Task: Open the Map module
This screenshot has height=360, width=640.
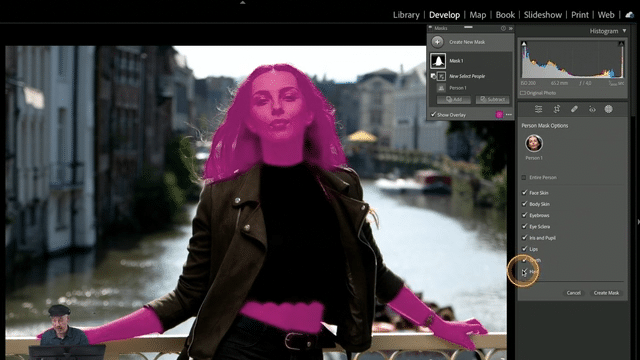Action: 478,15
